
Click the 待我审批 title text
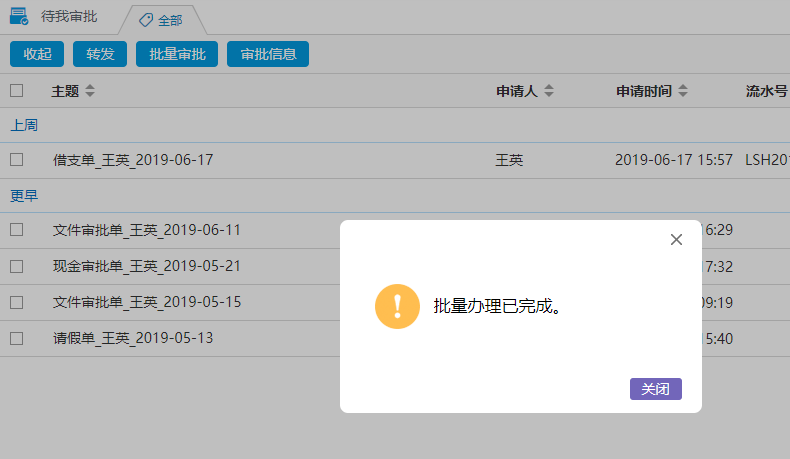click(69, 17)
